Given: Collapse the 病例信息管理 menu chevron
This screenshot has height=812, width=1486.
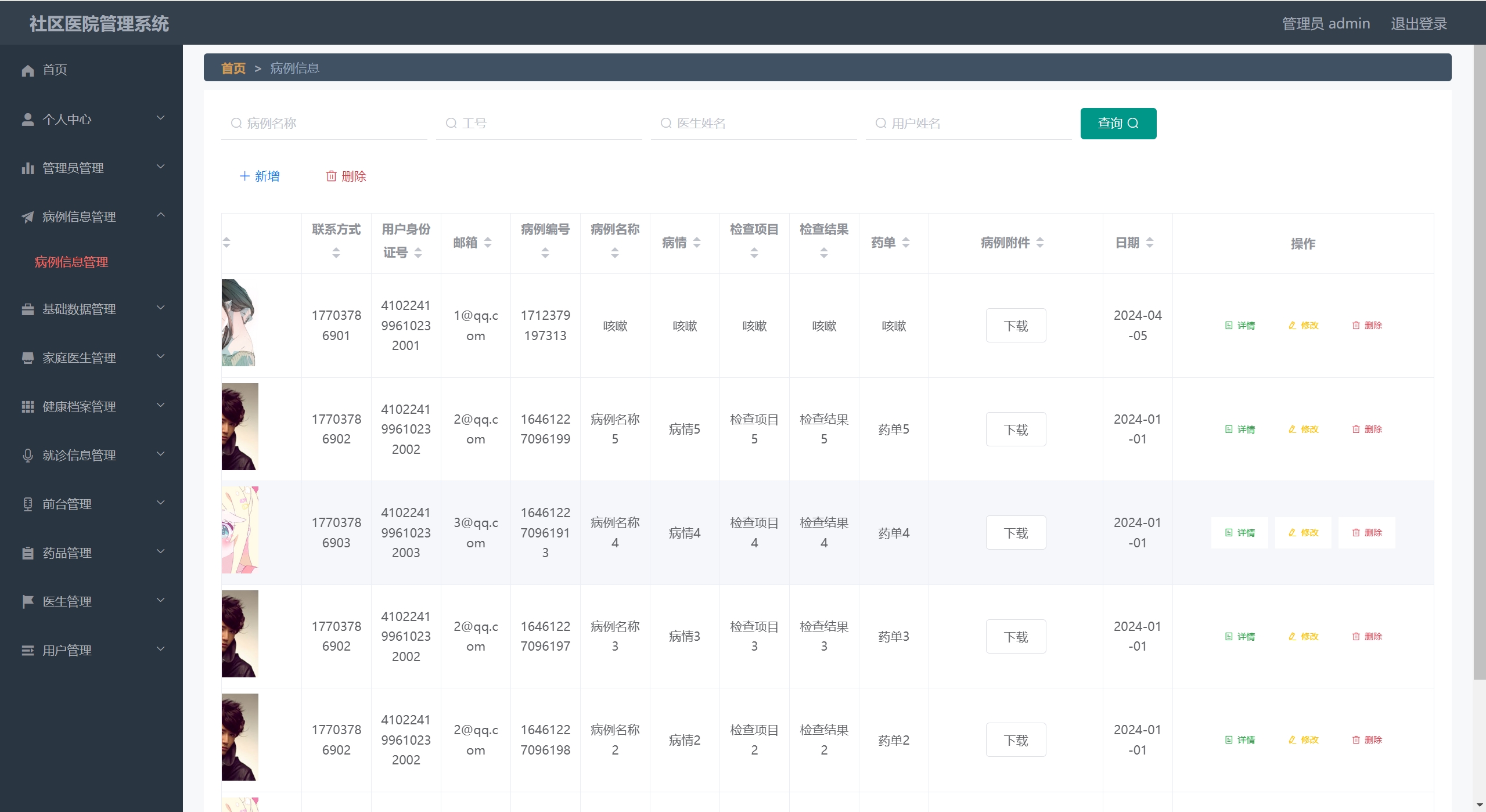Looking at the screenshot, I should 161,215.
